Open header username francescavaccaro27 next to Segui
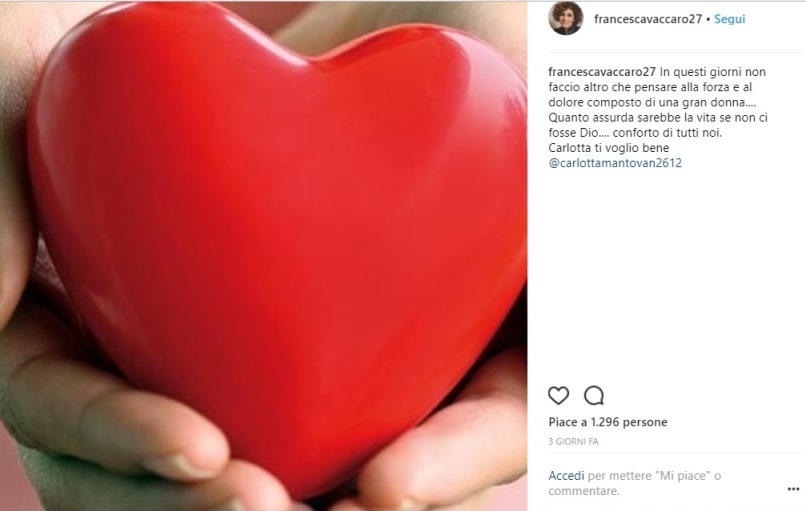The height and width of the screenshot is (511, 806). click(x=648, y=19)
